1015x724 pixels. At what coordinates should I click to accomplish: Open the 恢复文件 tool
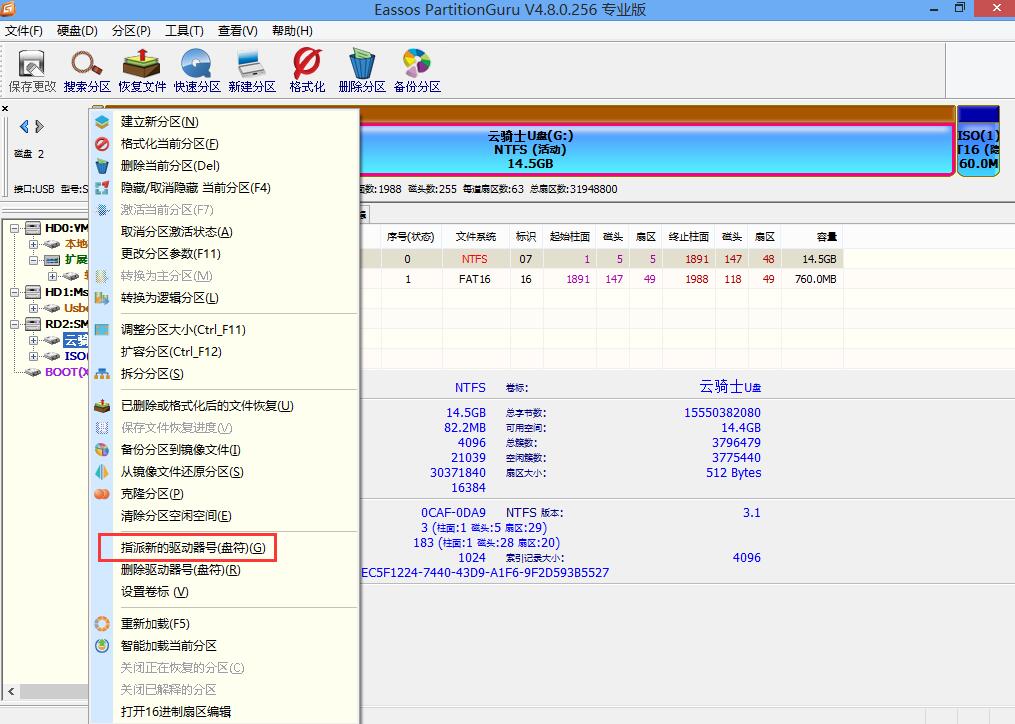pyautogui.click(x=141, y=68)
